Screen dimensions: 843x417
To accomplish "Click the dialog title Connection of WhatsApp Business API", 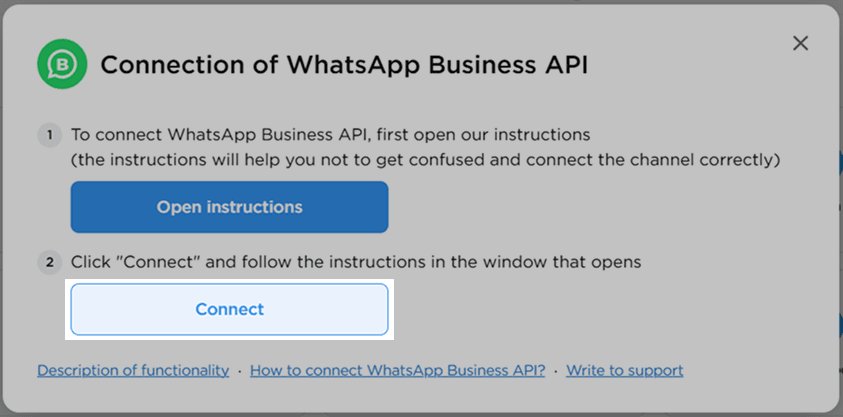I will click(344, 65).
